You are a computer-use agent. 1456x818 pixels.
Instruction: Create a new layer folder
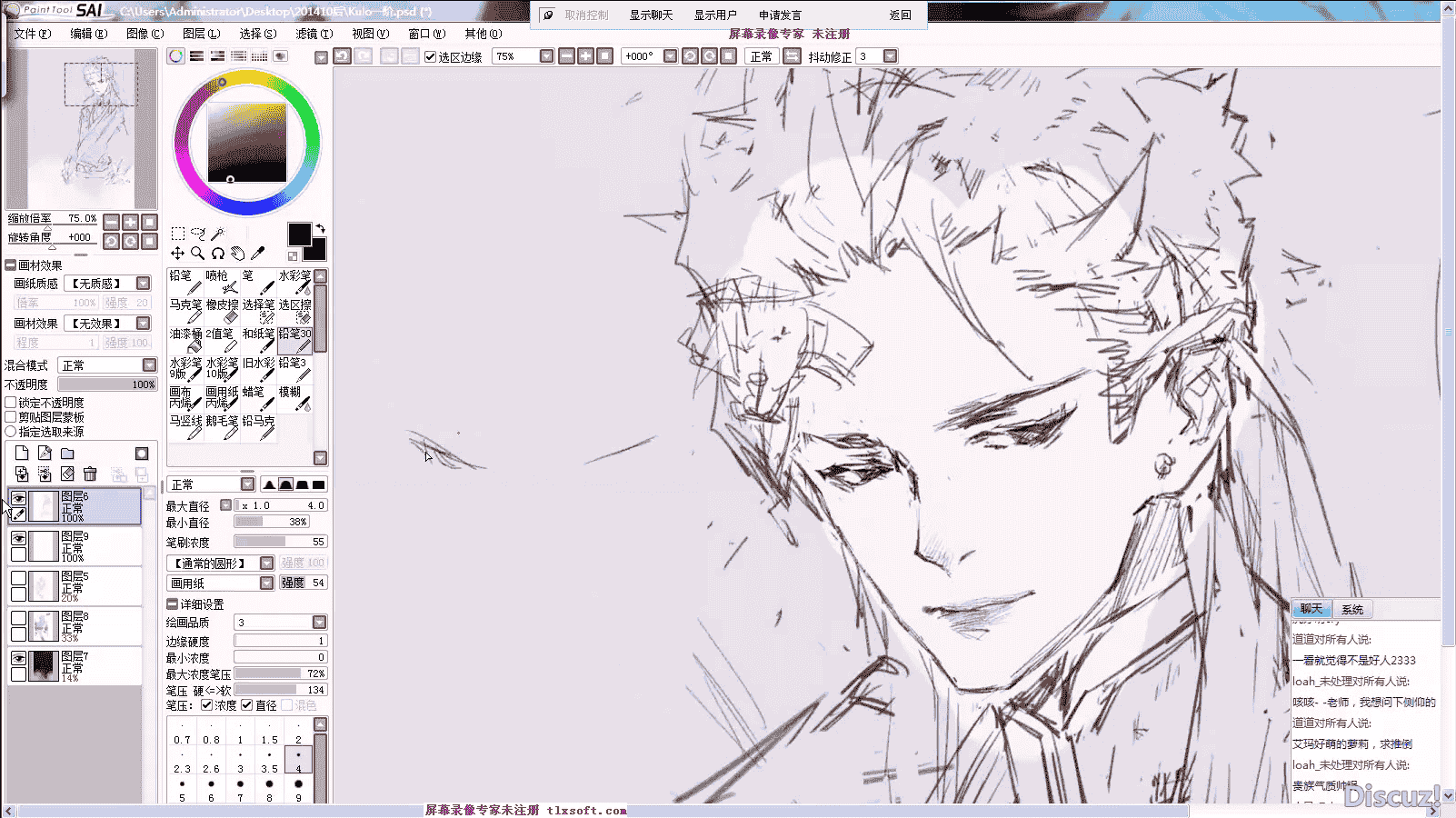coord(67,453)
